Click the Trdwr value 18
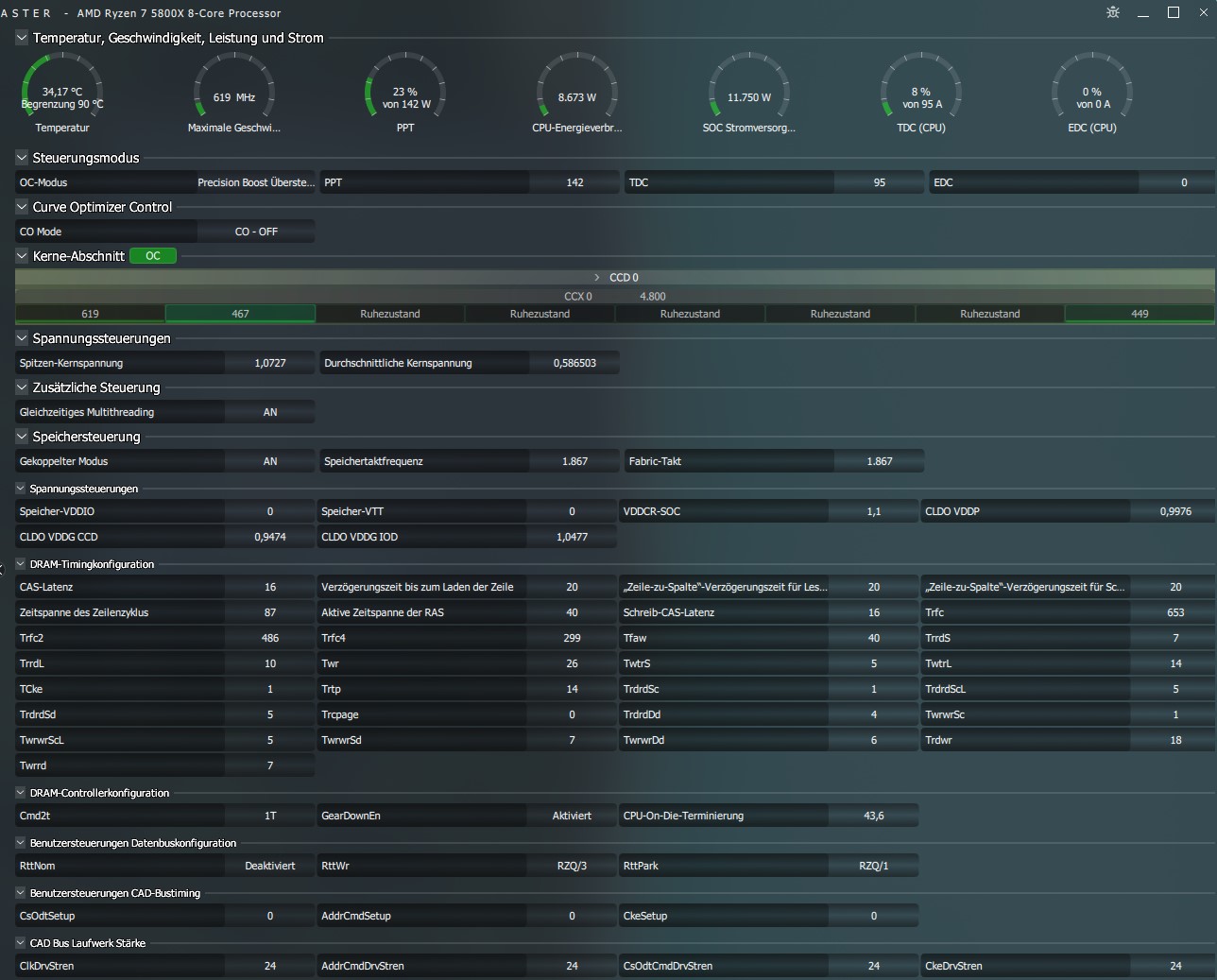This screenshot has height=980, width=1217. pyautogui.click(x=1173, y=740)
